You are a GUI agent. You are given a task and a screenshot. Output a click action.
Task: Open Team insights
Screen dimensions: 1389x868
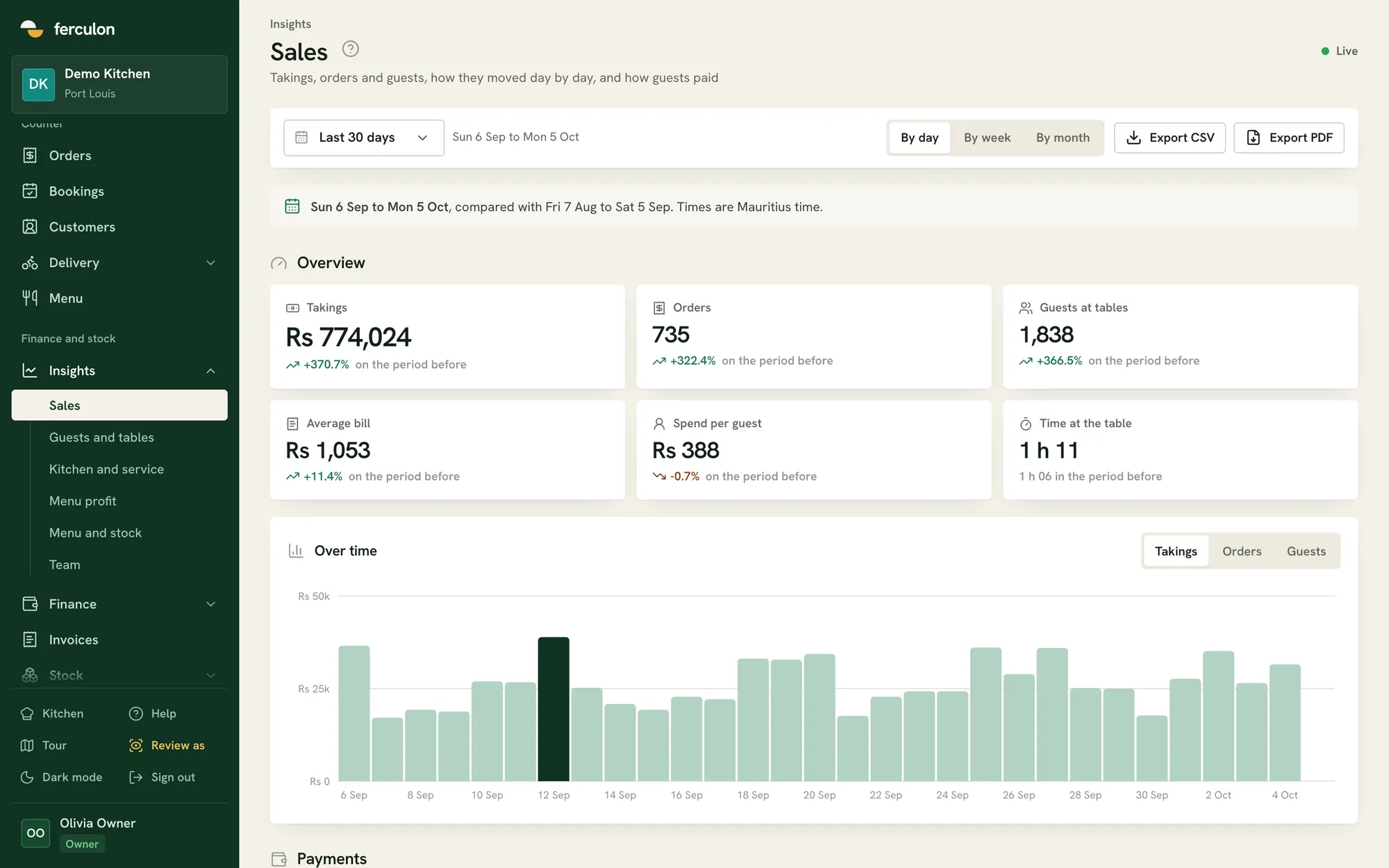tap(65, 565)
